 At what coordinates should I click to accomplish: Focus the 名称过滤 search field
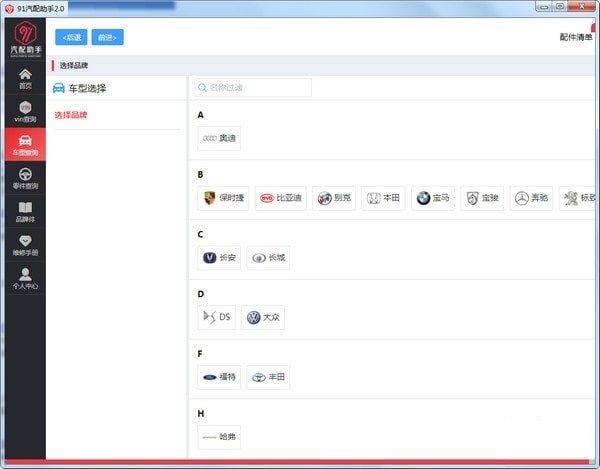253,88
